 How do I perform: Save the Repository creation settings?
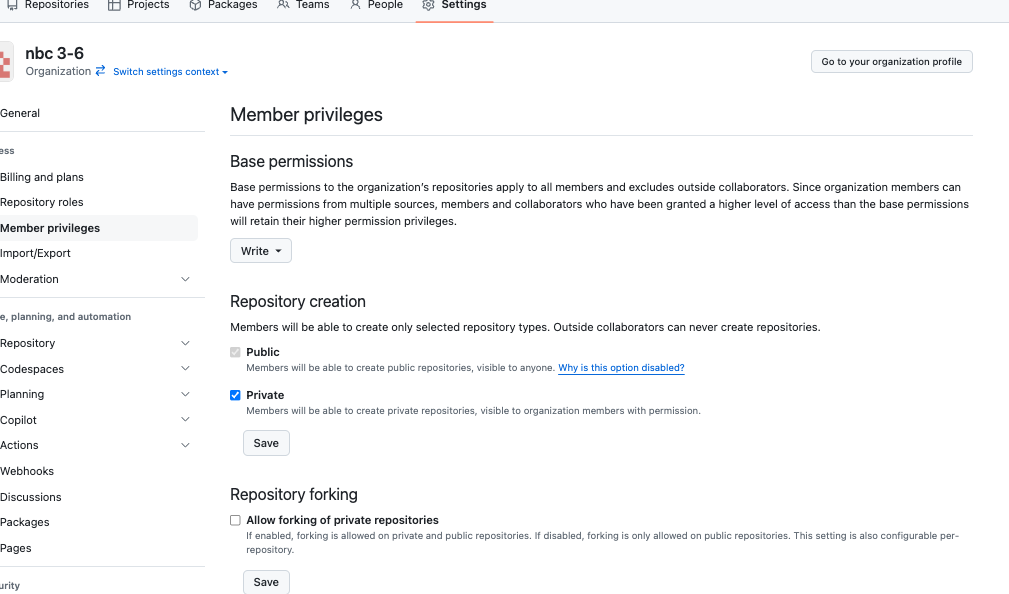(x=266, y=443)
